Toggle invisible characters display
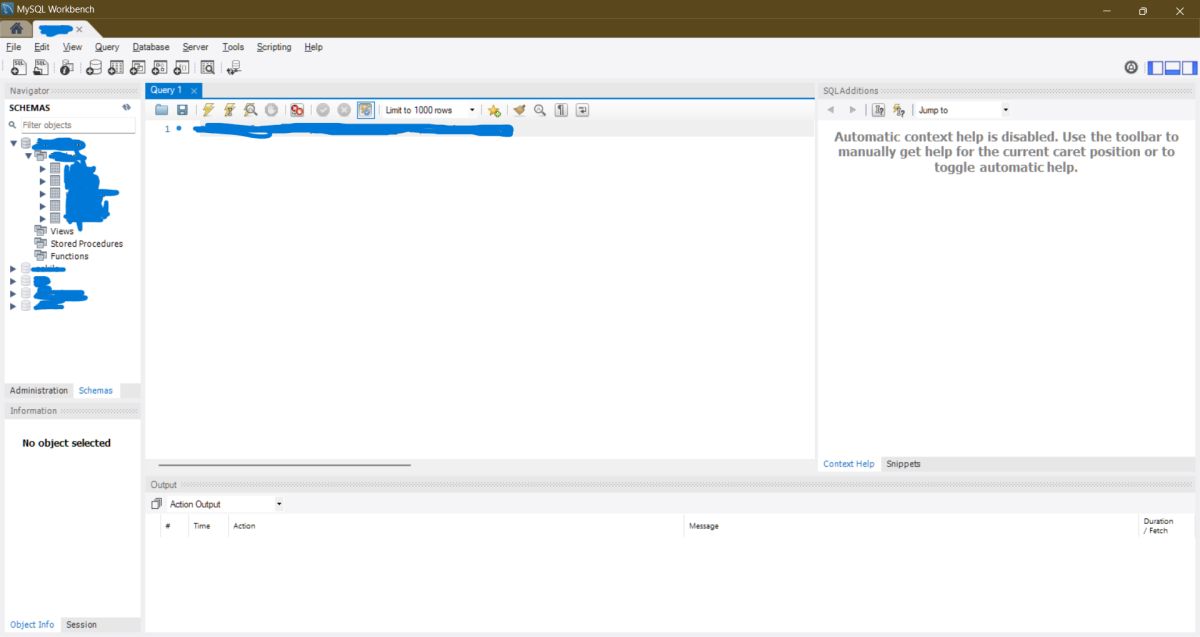The height and width of the screenshot is (637, 1200). click(561, 110)
